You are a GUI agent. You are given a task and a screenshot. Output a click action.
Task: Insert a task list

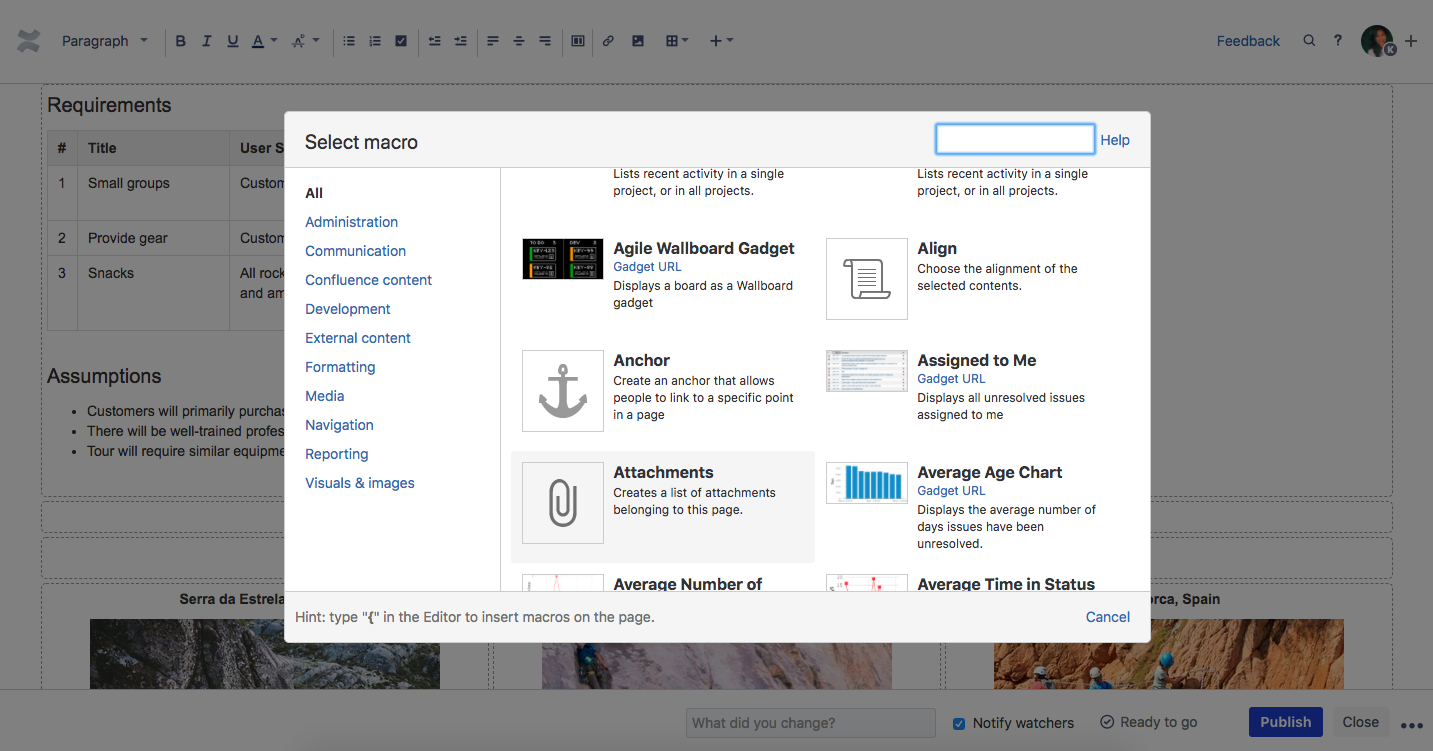click(400, 41)
